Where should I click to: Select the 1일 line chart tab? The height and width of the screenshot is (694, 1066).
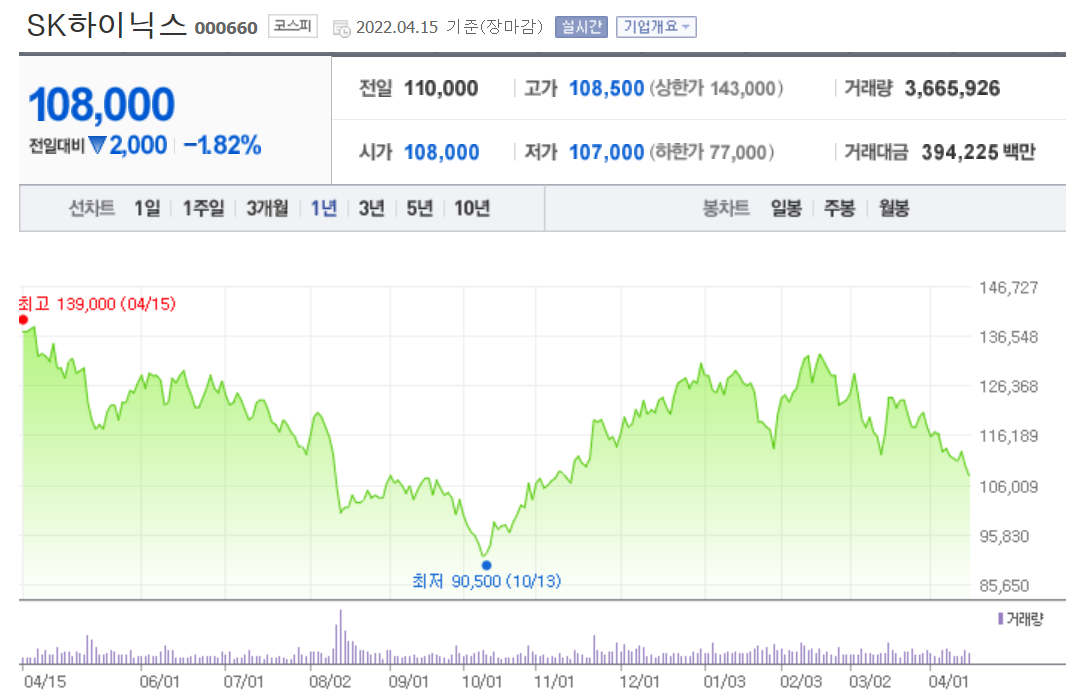147,208
